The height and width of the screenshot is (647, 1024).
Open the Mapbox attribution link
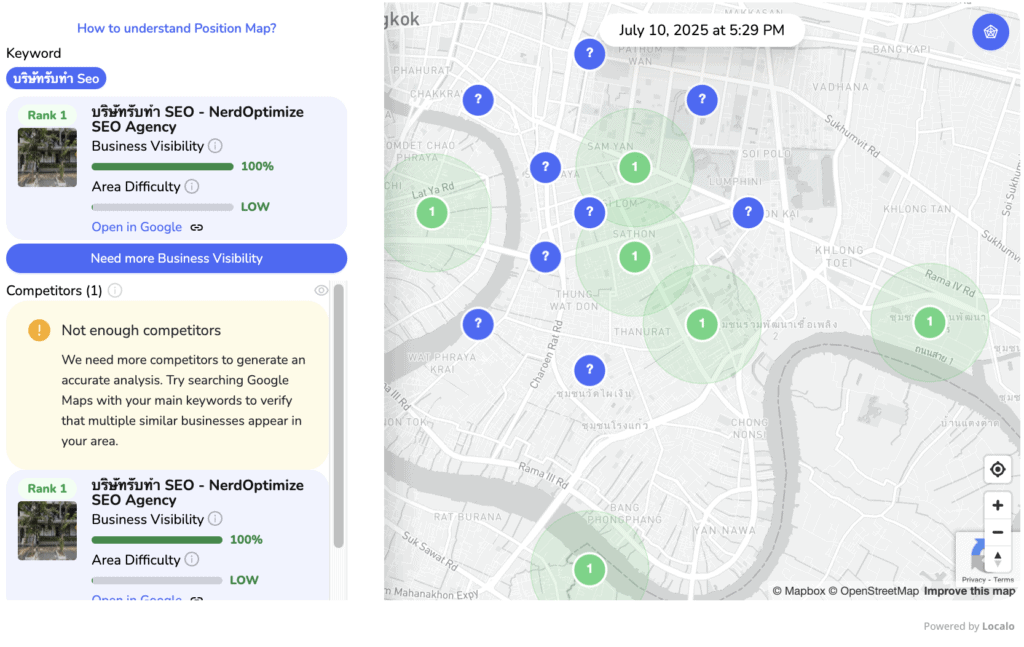799,591
